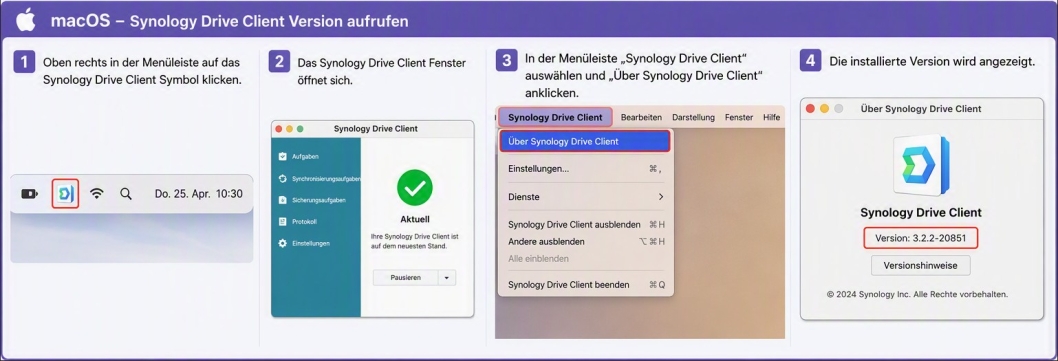
Task: Click the Protokoll log icon
Action: pos(282,221)
